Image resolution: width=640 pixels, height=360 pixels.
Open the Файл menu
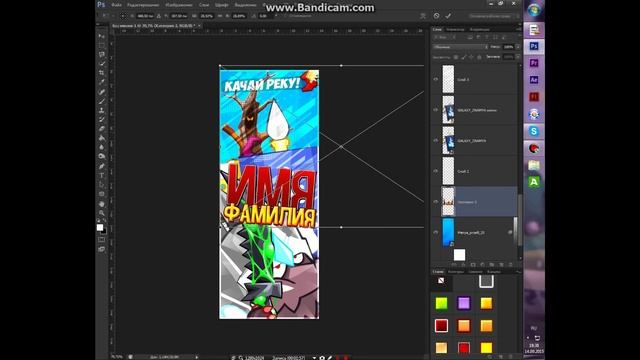116,5
